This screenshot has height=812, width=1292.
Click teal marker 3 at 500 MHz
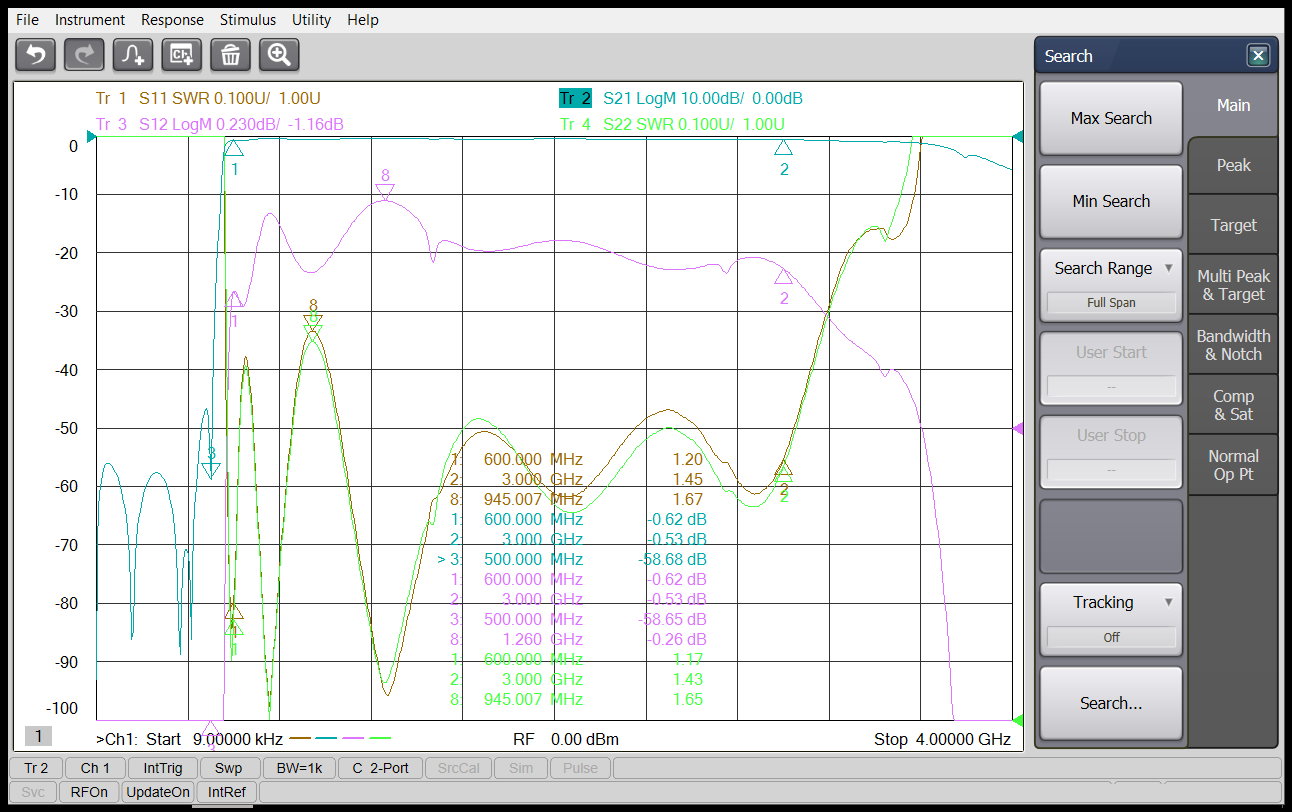[211, 463]
